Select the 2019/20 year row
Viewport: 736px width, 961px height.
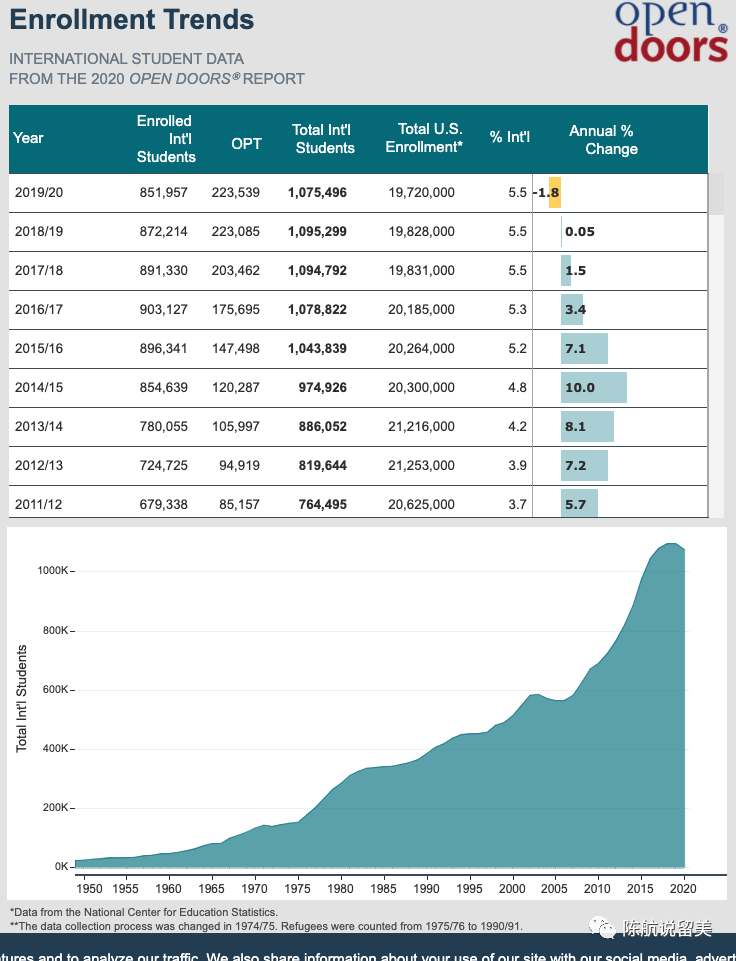(39, 192)
